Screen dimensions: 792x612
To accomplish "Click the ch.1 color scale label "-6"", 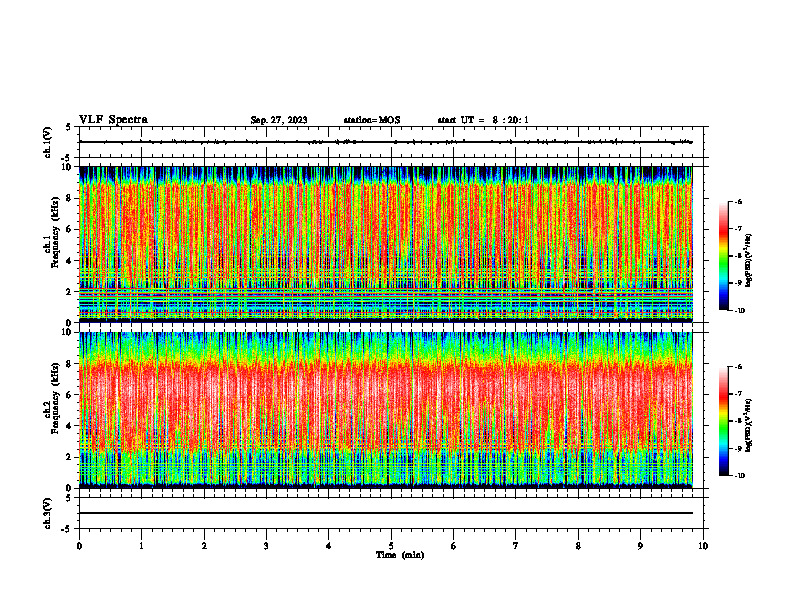I will pyautogui.click(x=738, y=201).
